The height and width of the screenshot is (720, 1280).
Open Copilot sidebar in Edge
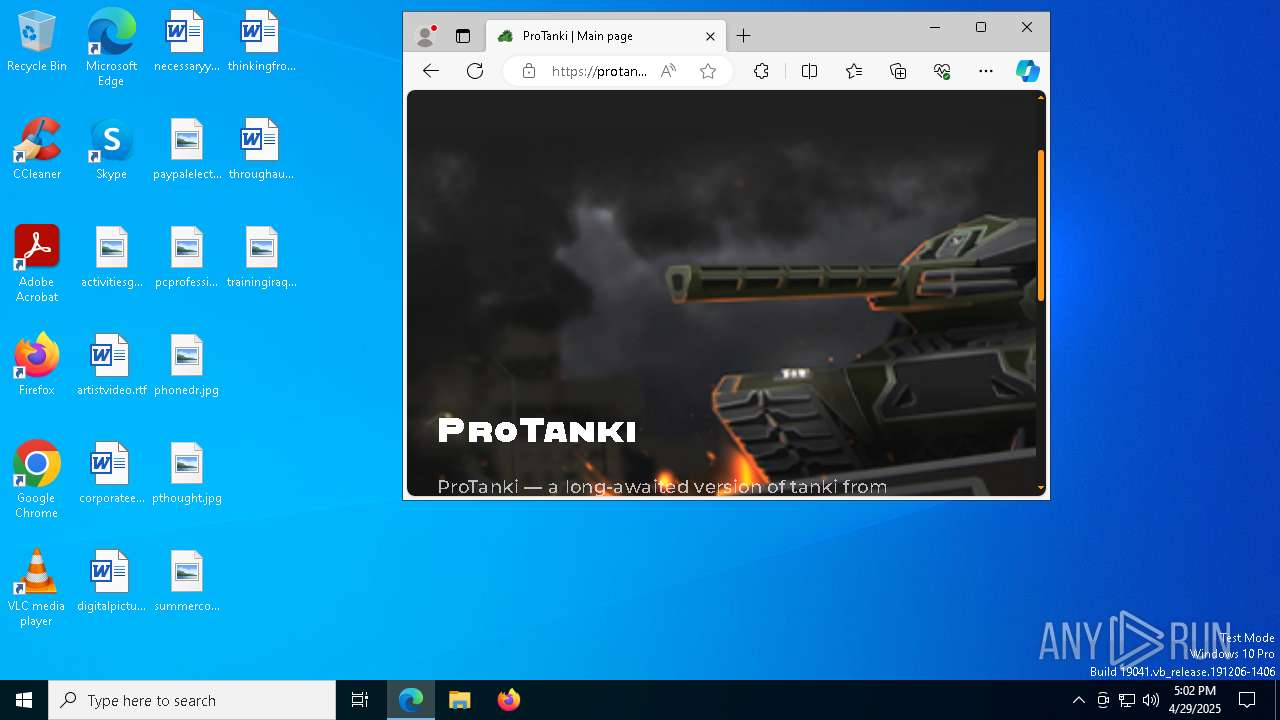pos(1028,71)
